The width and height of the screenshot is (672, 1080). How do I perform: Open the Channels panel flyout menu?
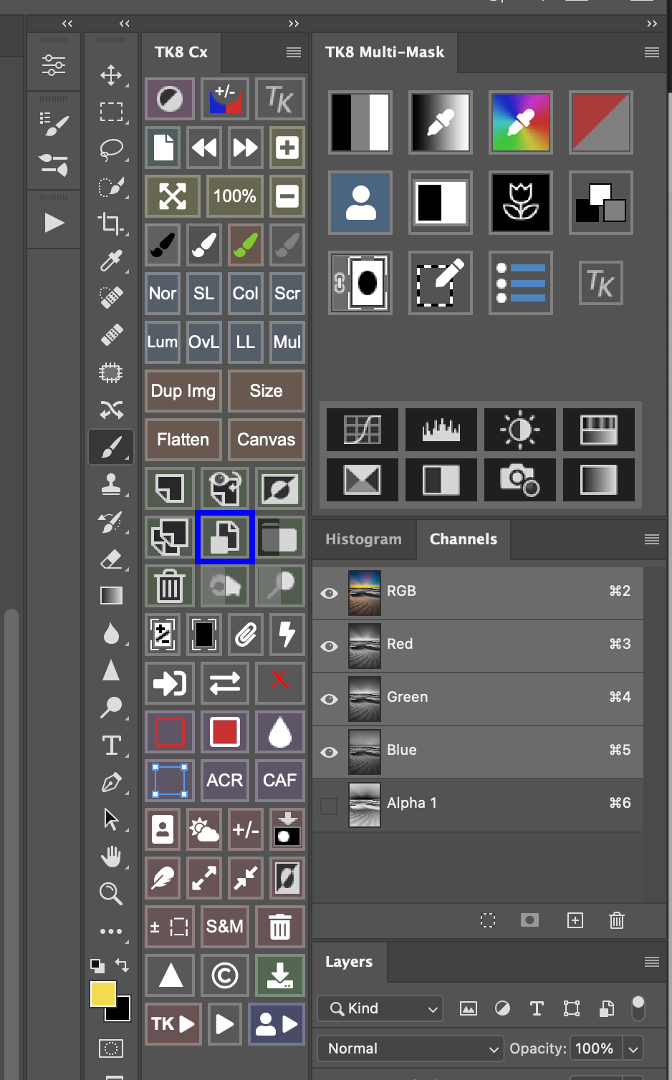coord(652,539)
